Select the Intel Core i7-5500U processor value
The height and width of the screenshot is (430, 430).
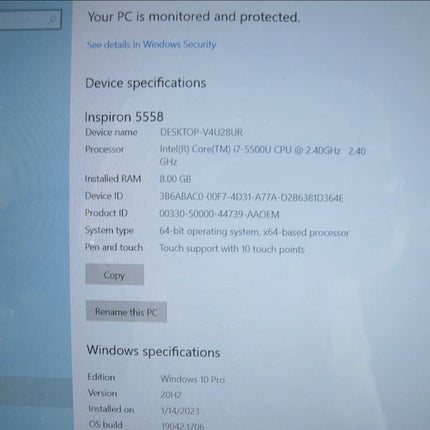[263, 156]
